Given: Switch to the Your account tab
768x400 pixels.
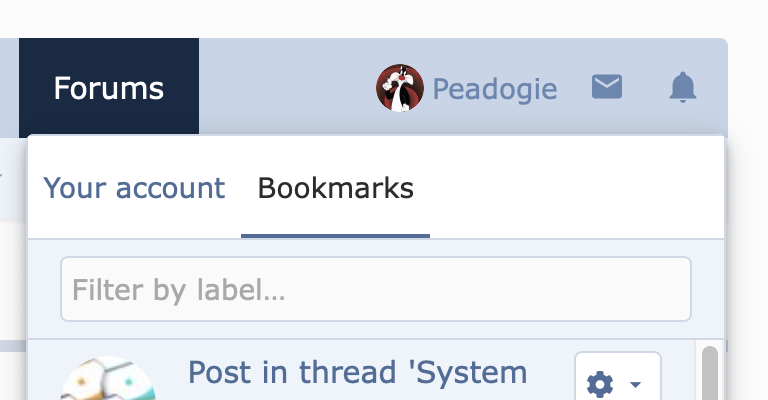Looking at the screenshot, I should point(134,188).
